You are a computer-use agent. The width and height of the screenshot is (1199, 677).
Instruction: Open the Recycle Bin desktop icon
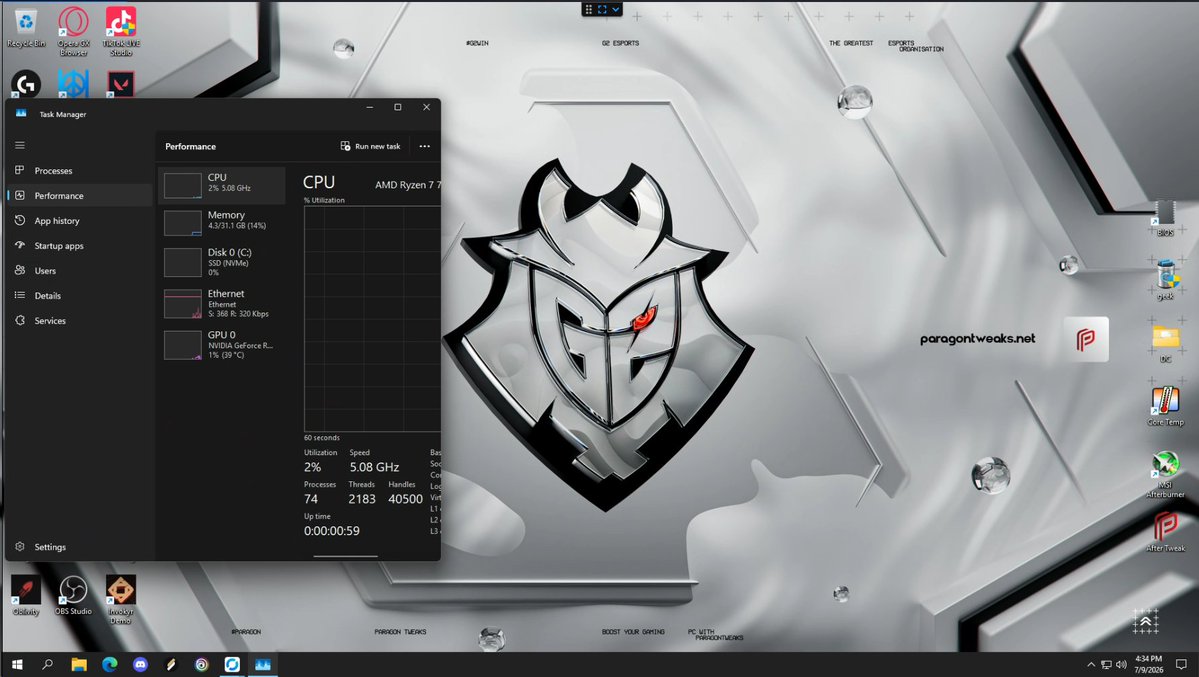click(26, 28)
